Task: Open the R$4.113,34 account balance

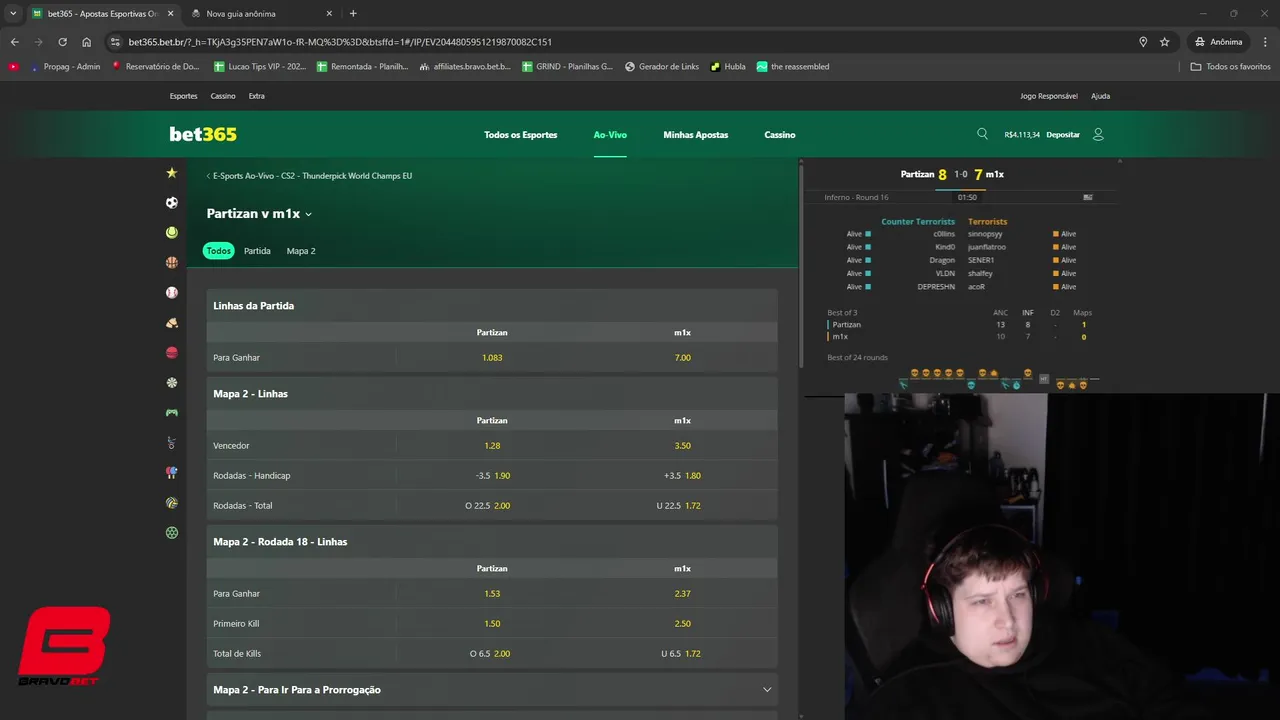Action: tap(1022, 134)
